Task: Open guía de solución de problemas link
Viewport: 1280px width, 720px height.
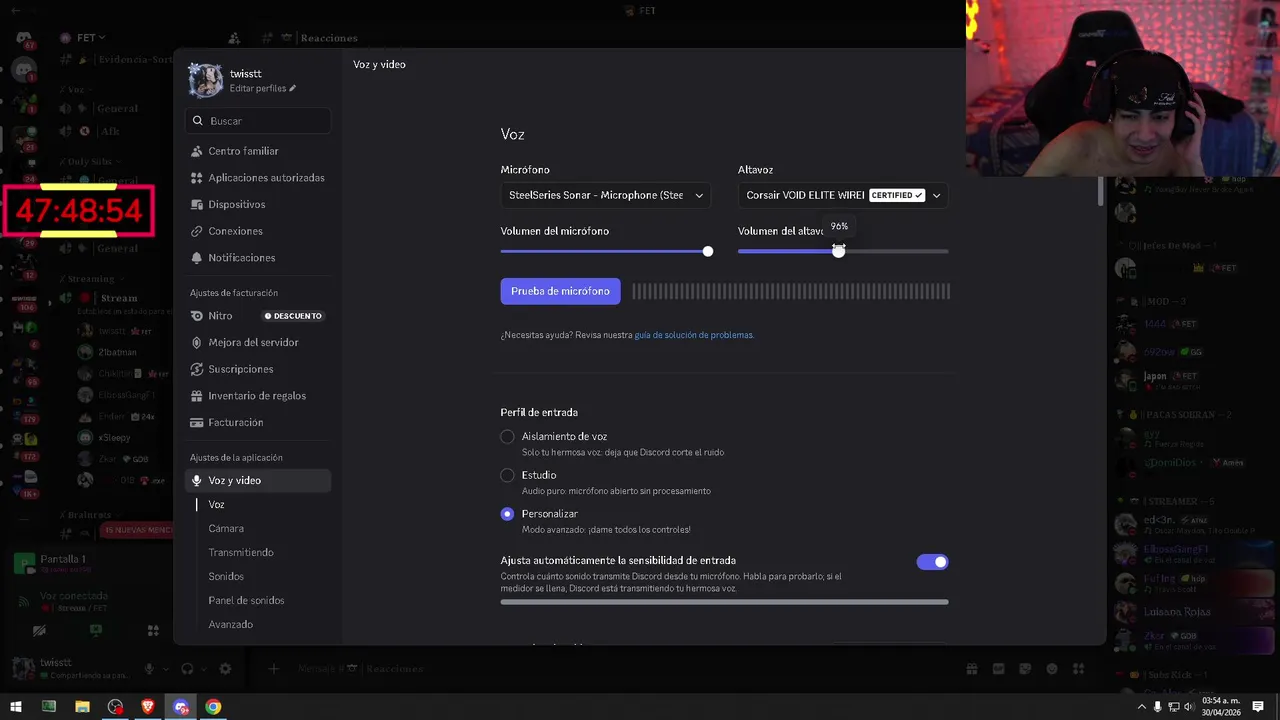Action: (x=693, y=335)
